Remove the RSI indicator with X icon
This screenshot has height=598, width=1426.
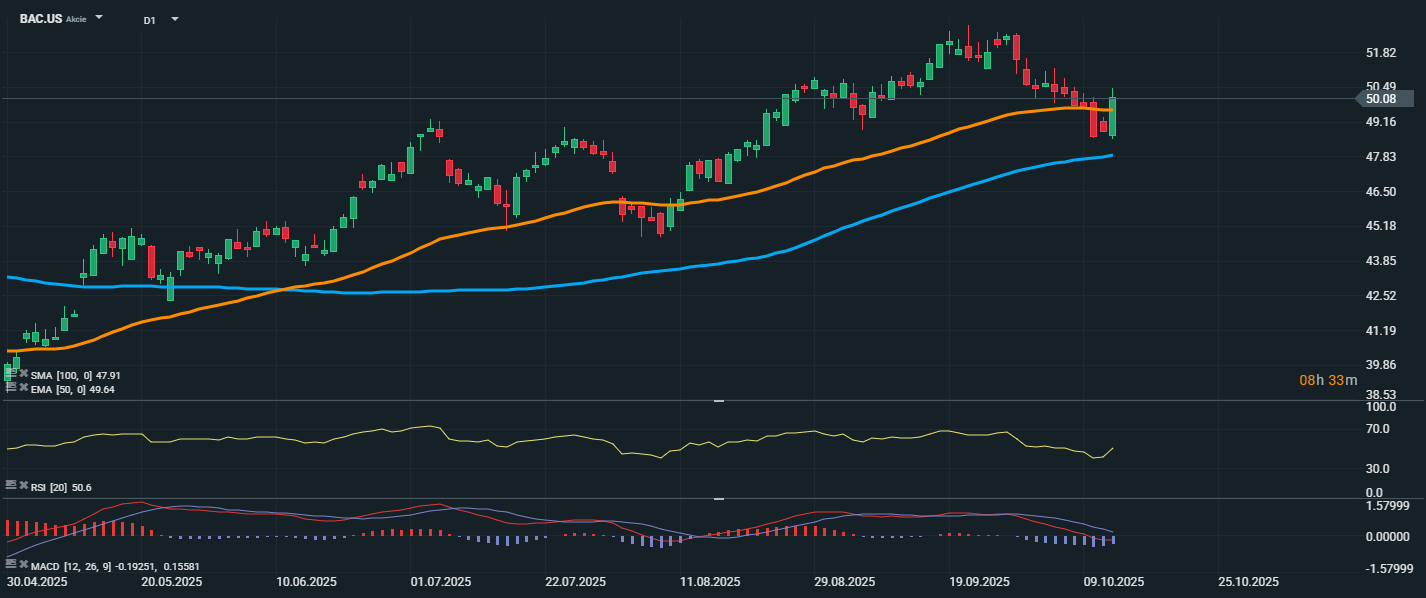(23, 485)
